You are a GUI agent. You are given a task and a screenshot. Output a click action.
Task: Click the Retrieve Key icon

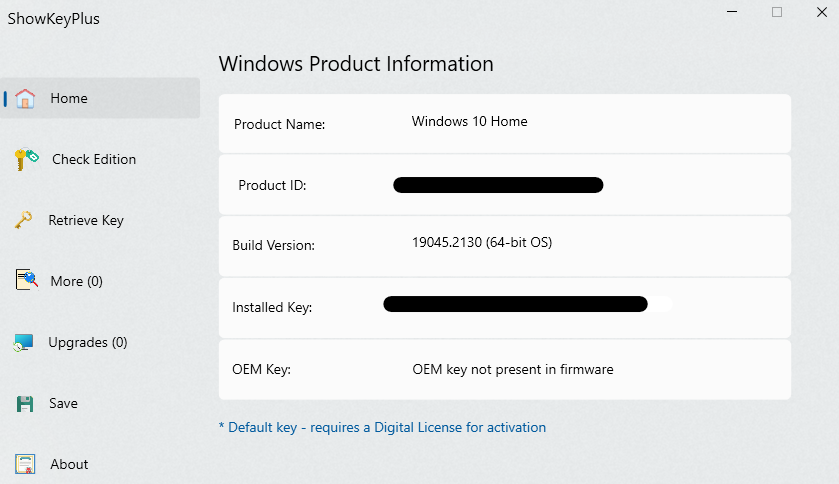(24, 220)
